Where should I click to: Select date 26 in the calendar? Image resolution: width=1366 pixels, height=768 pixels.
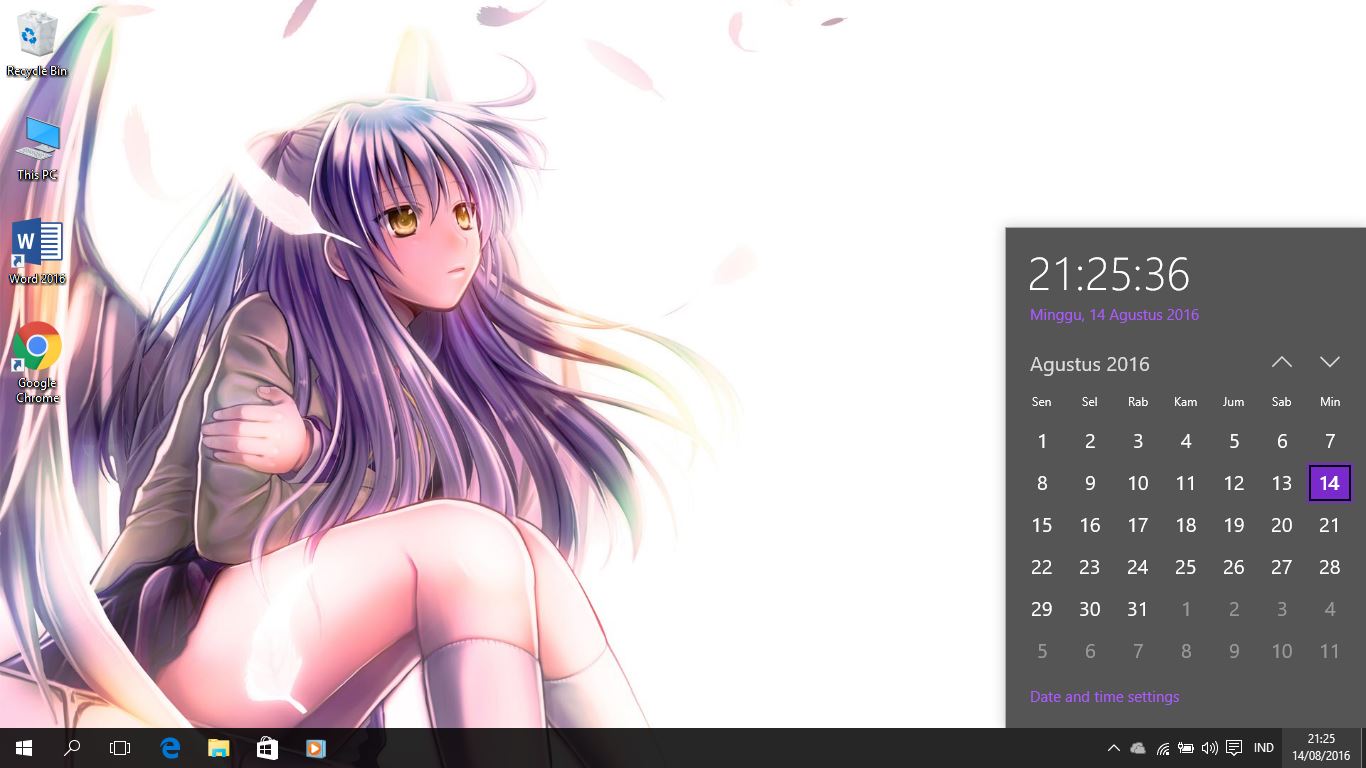pos(1234,567)
